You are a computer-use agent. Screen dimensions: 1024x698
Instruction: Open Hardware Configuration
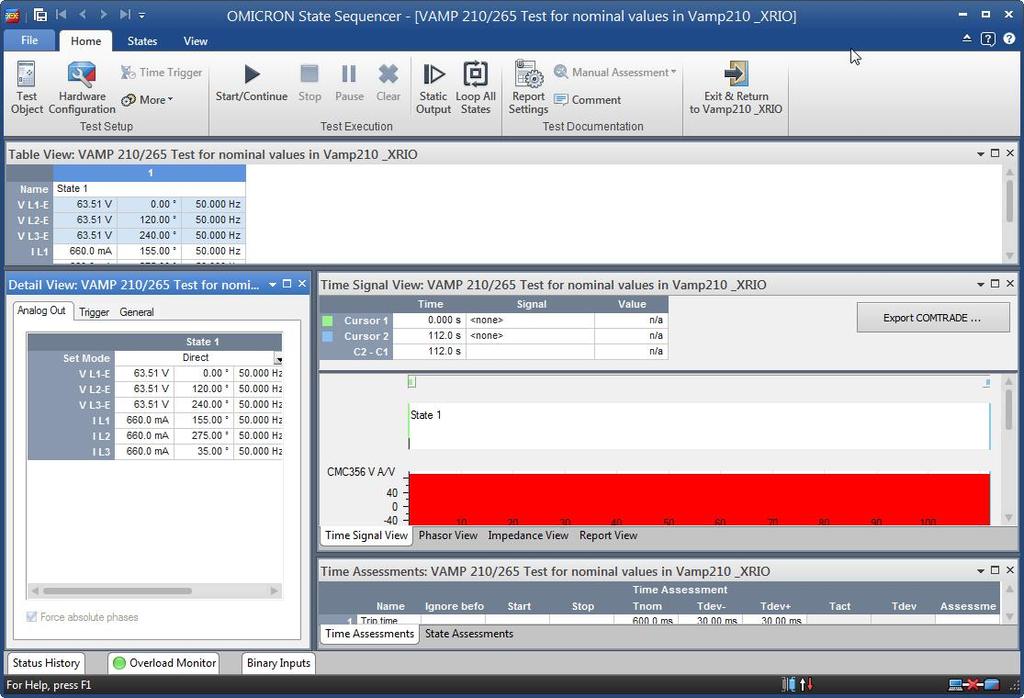(82, 88)
